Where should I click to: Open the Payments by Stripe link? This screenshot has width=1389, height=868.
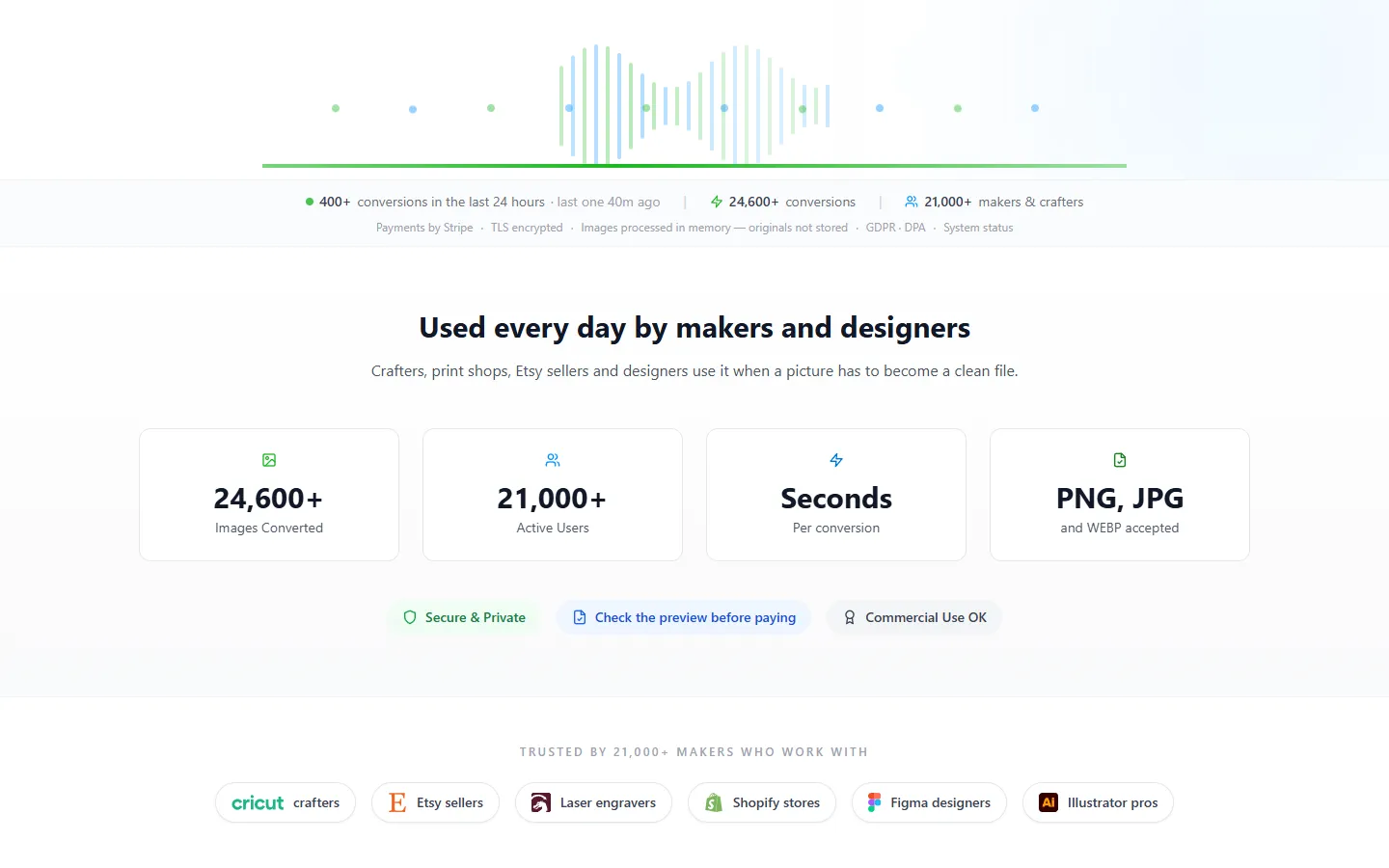pos(424,228)
